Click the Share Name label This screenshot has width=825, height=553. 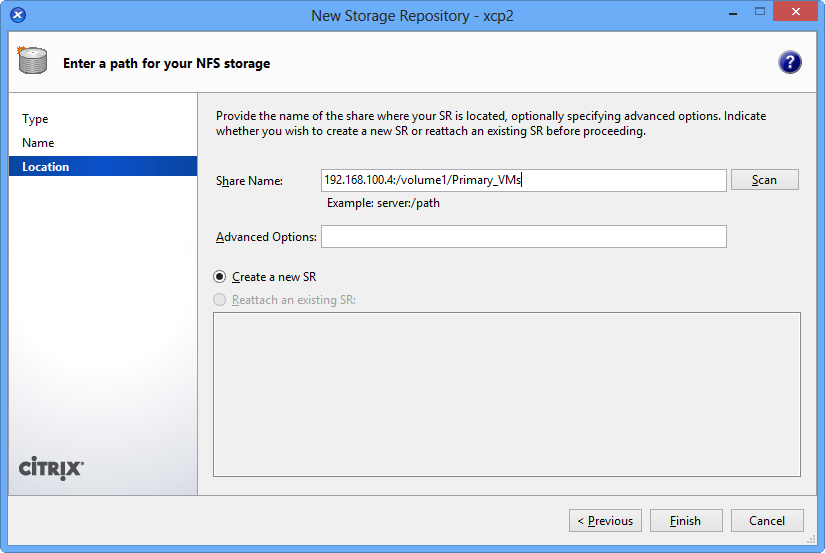click(x=250, y=181)
